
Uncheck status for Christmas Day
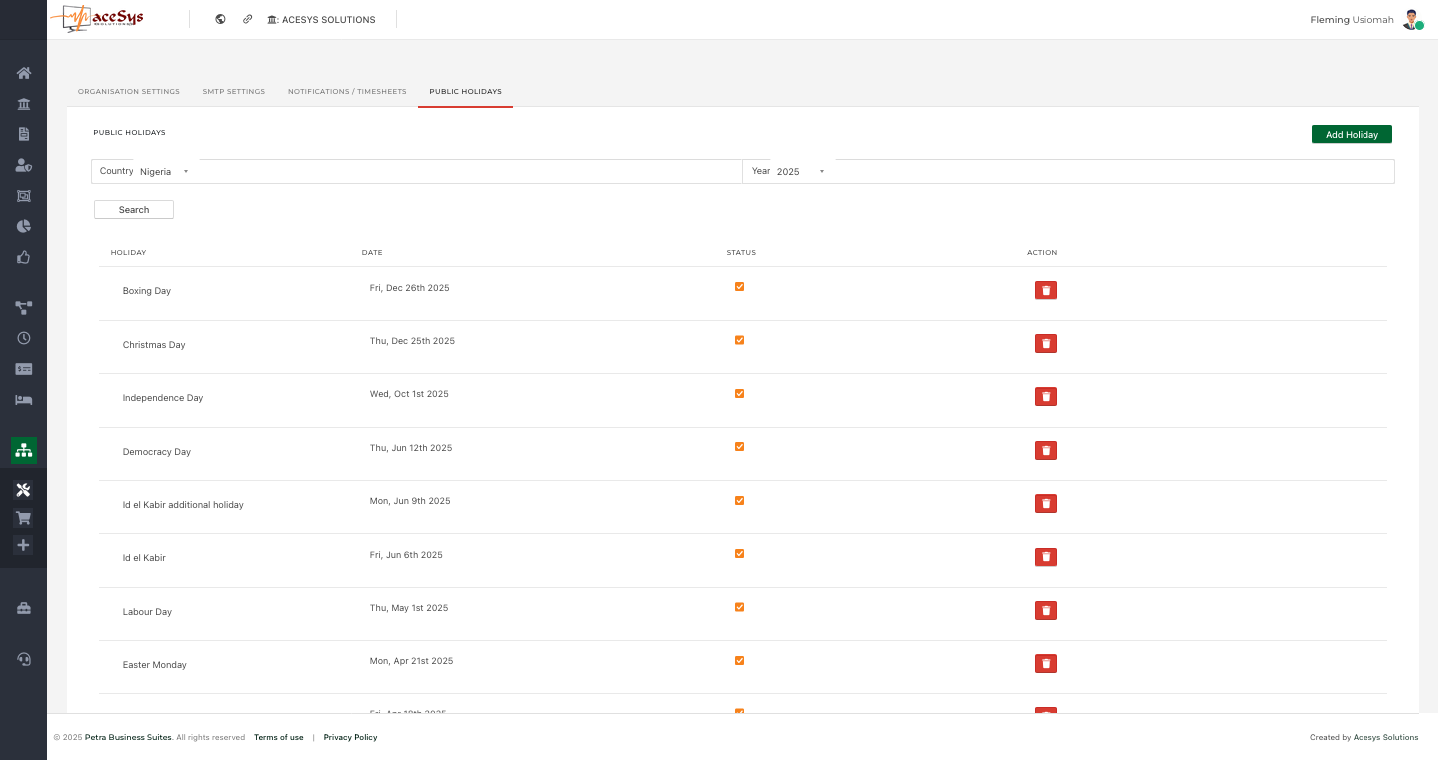pyautogui.click(x=739, y=340)
